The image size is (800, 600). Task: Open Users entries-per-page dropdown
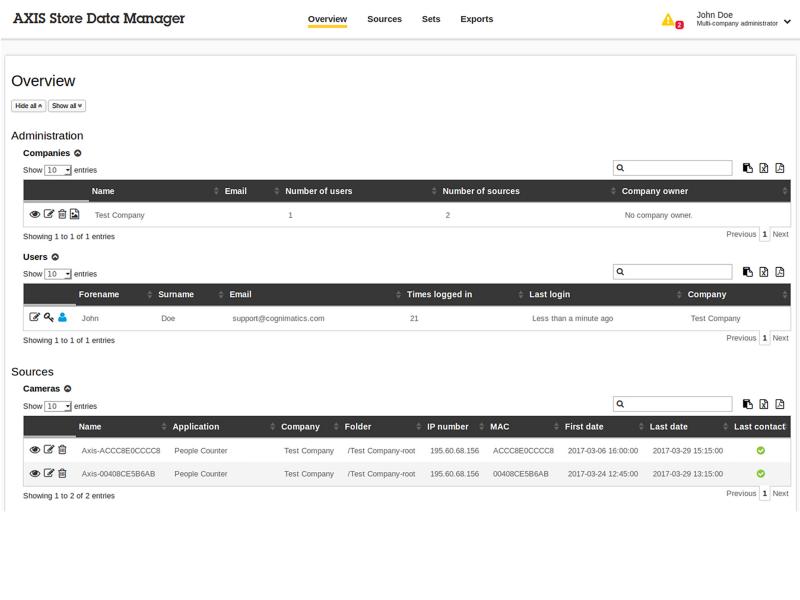58,274
